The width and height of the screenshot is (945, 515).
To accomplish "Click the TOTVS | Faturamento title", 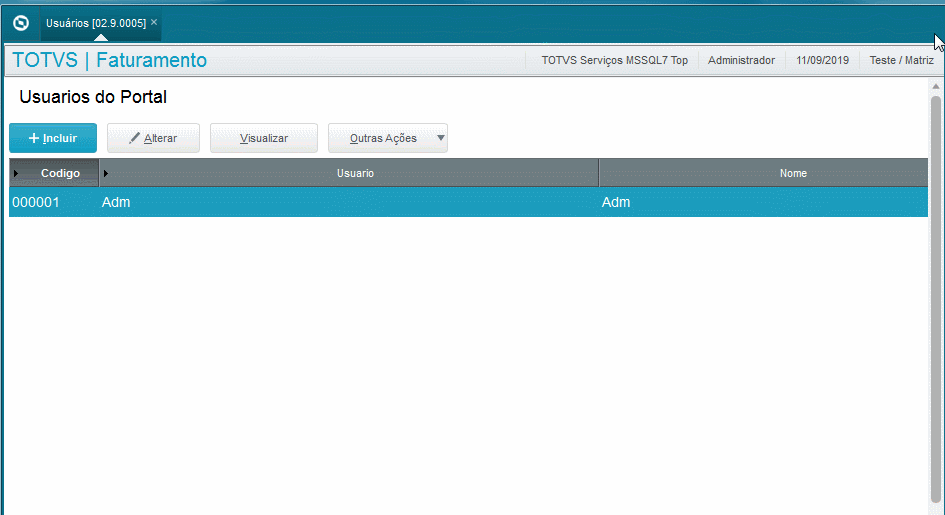I will (x=110, y=60).
